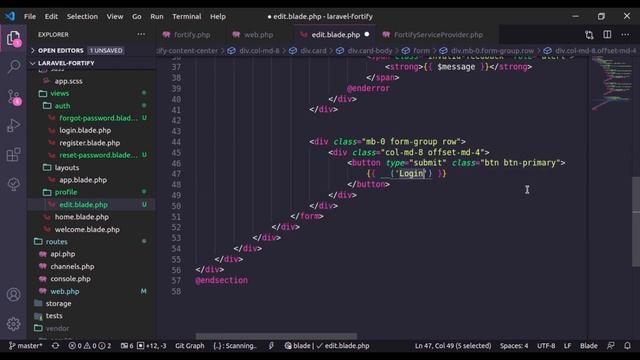Collapse the LARAVEL-FORTIFY section
The height and width of the screenshot is (360, 640).
click(x=92, y=63)
